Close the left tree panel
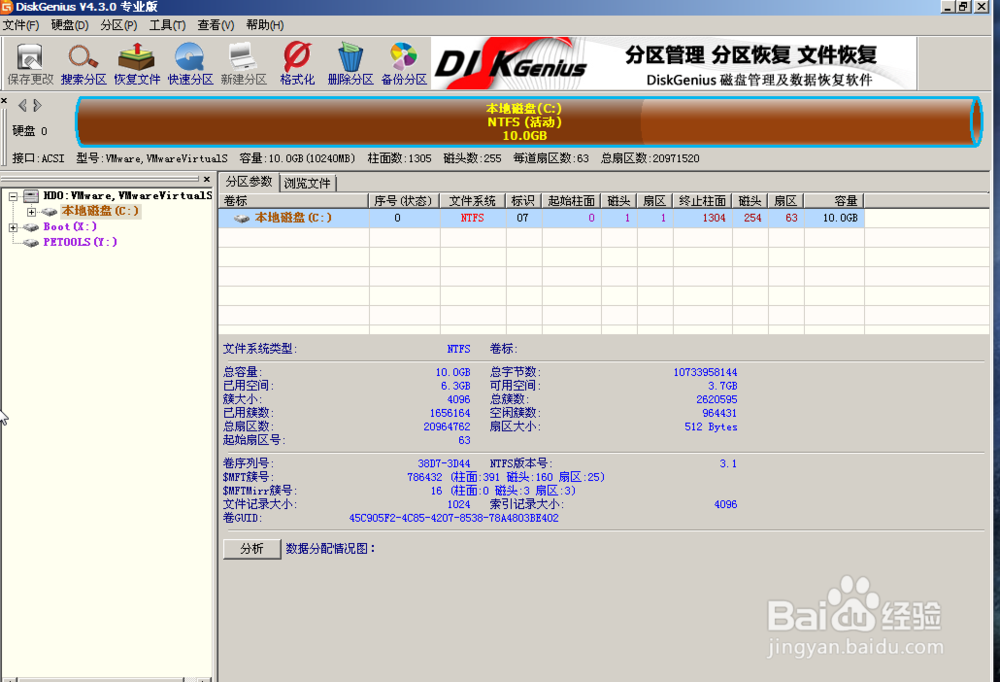Image resolution: width=1000 pixels, height=682 pixels. 207,179
